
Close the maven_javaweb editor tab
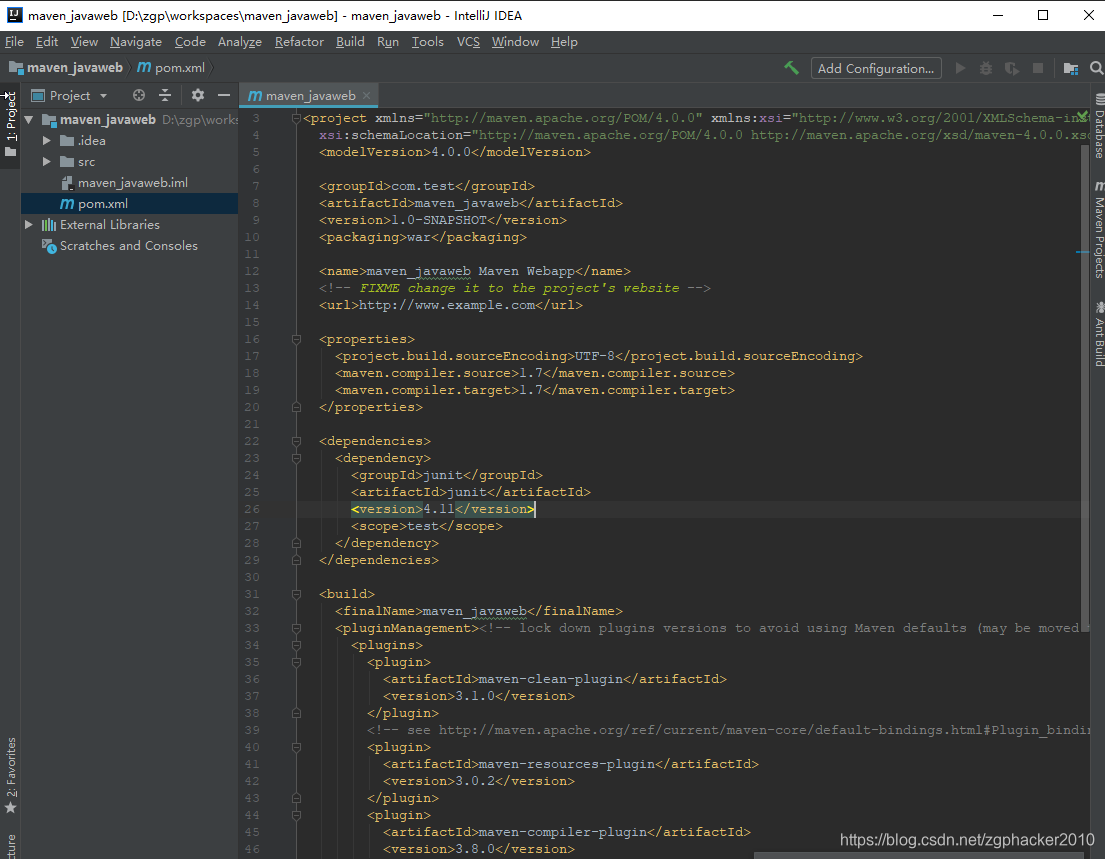(366, 95)
